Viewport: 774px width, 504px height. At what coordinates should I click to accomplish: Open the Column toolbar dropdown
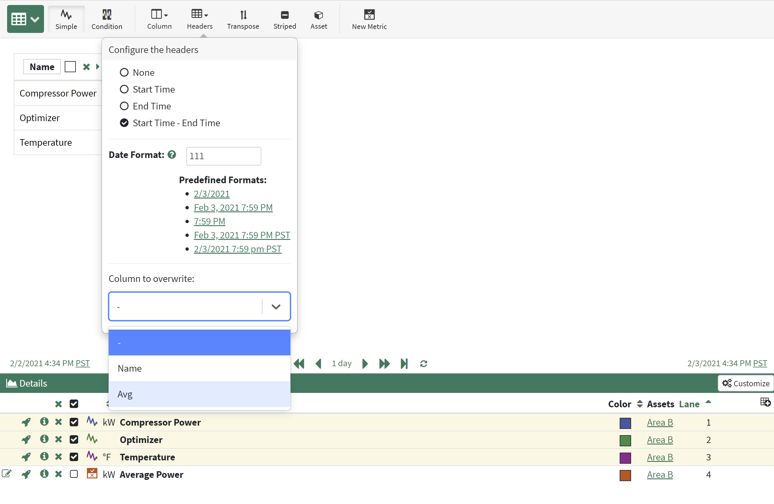159,19
